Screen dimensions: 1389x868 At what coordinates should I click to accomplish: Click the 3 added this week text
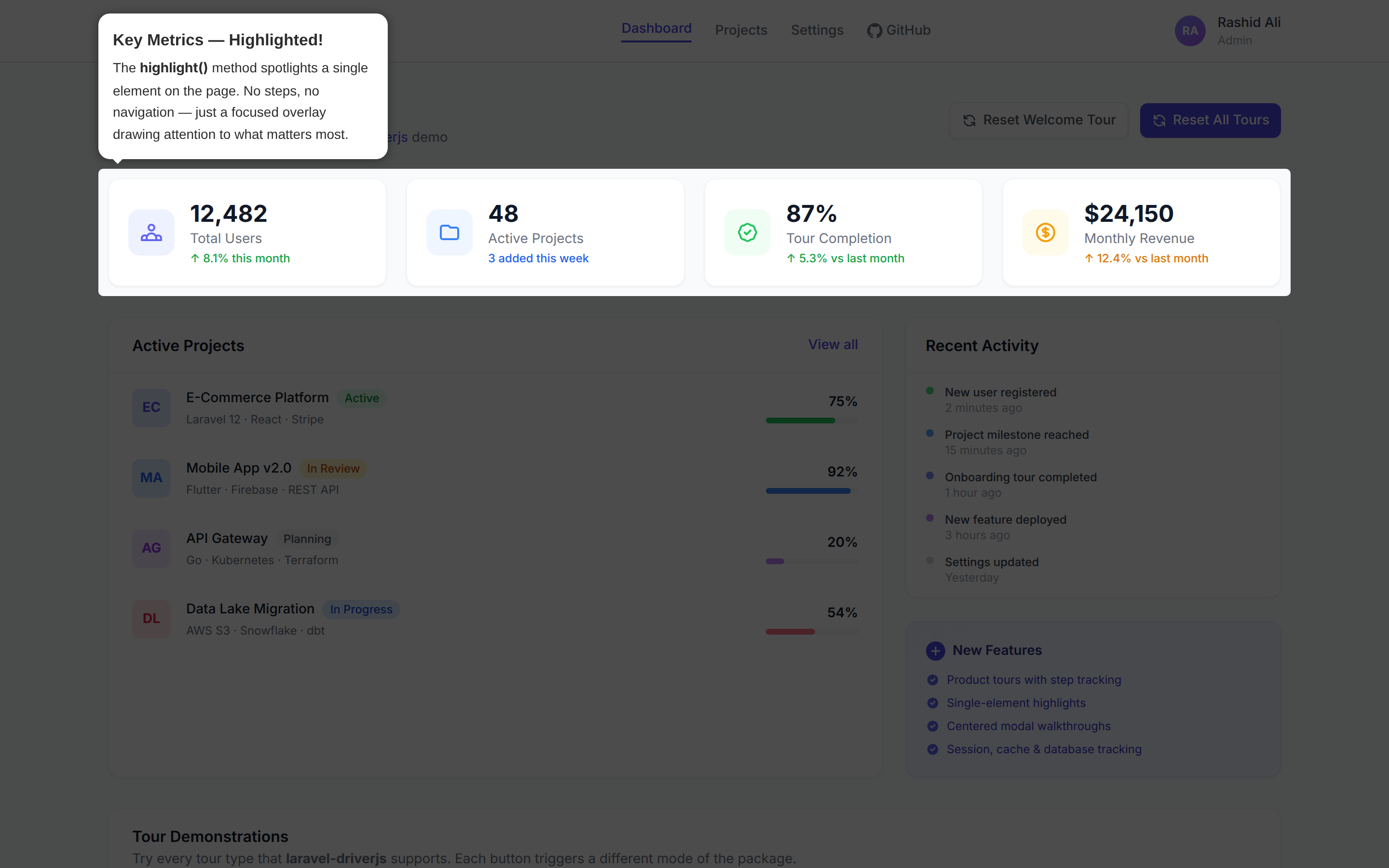click(538, 258)
